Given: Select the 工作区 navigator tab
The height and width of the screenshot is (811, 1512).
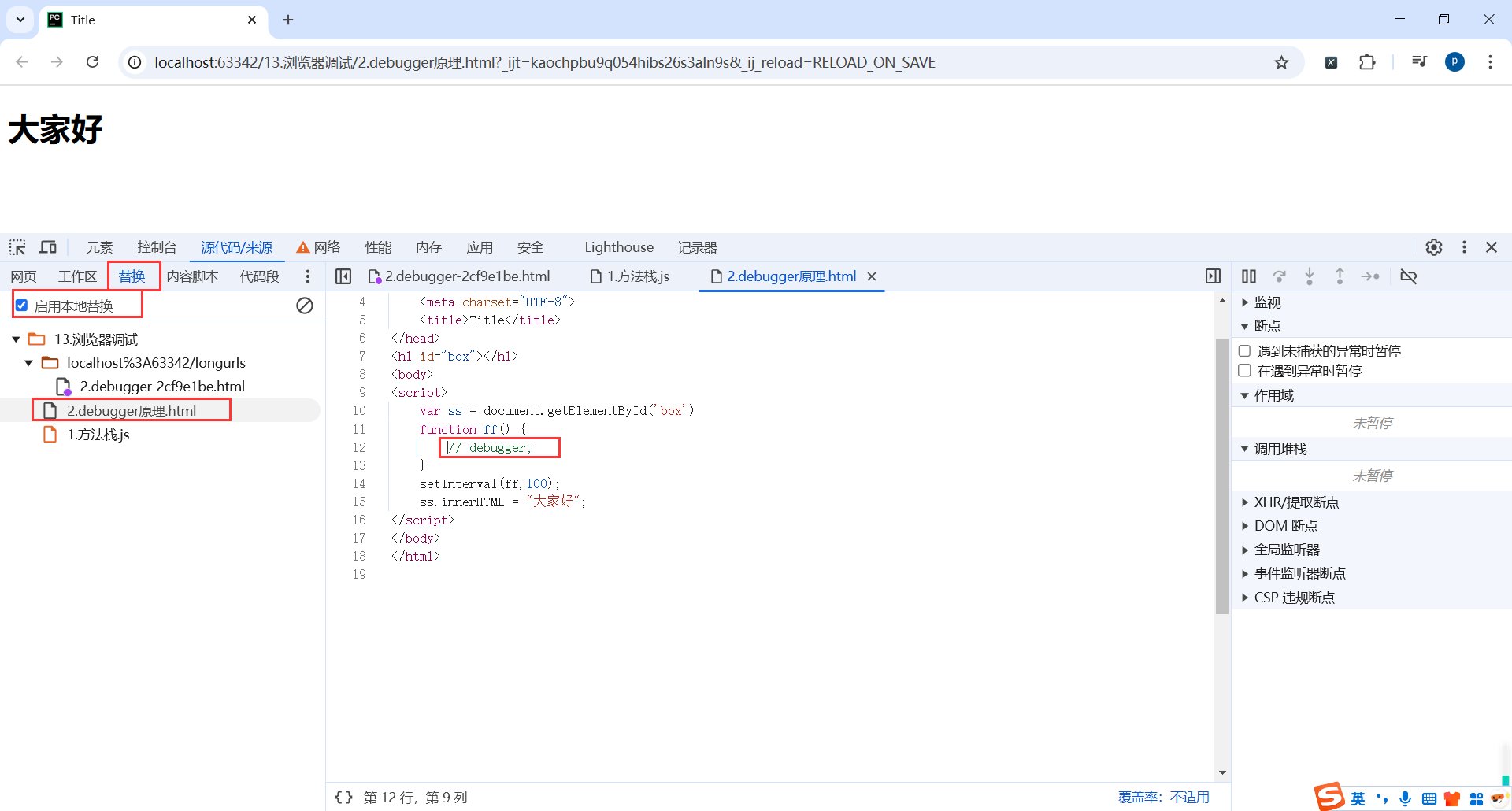Looking at the screenshot, I should tap(77, 276).
